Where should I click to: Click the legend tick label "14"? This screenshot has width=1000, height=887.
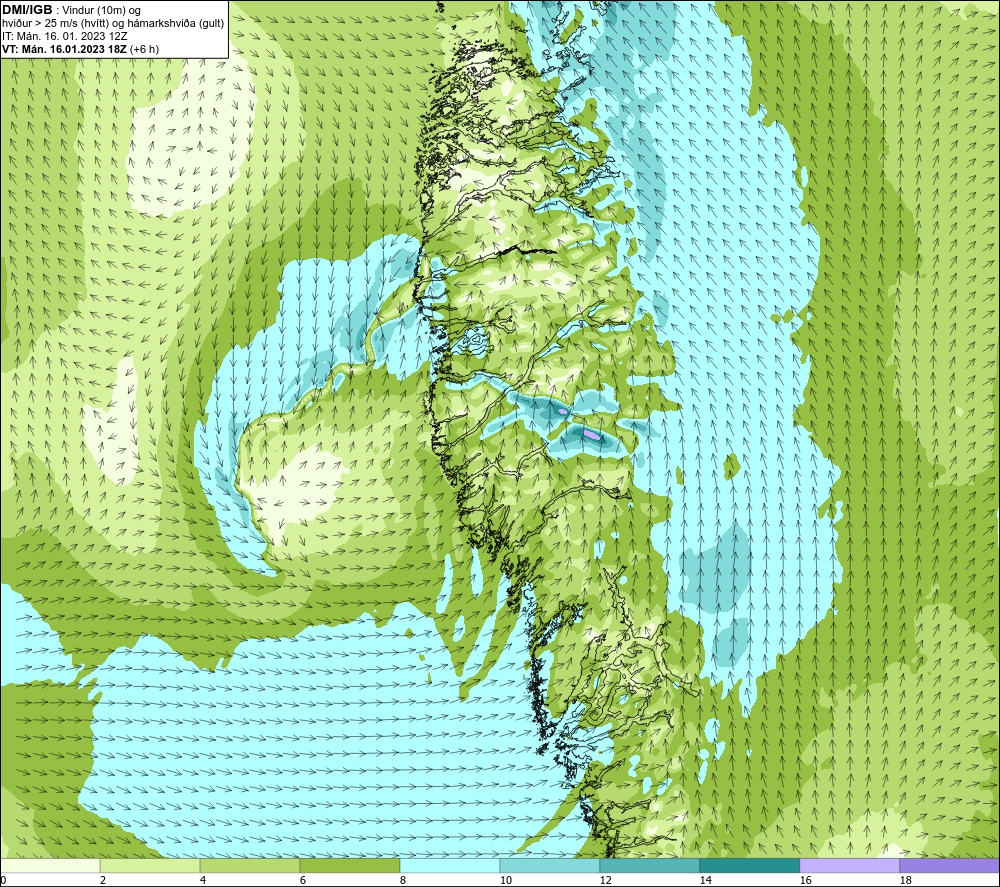click(706, 881)
